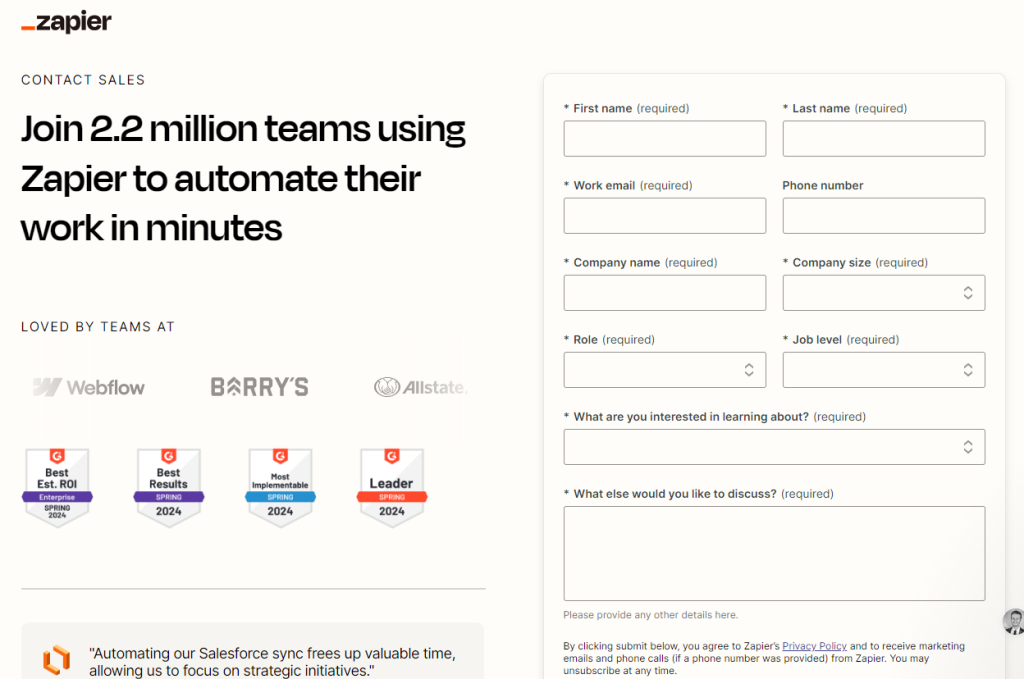Open Zapier's Privacy Policy link
Screen dimensions: 1024x679
[x=814, y=646]
